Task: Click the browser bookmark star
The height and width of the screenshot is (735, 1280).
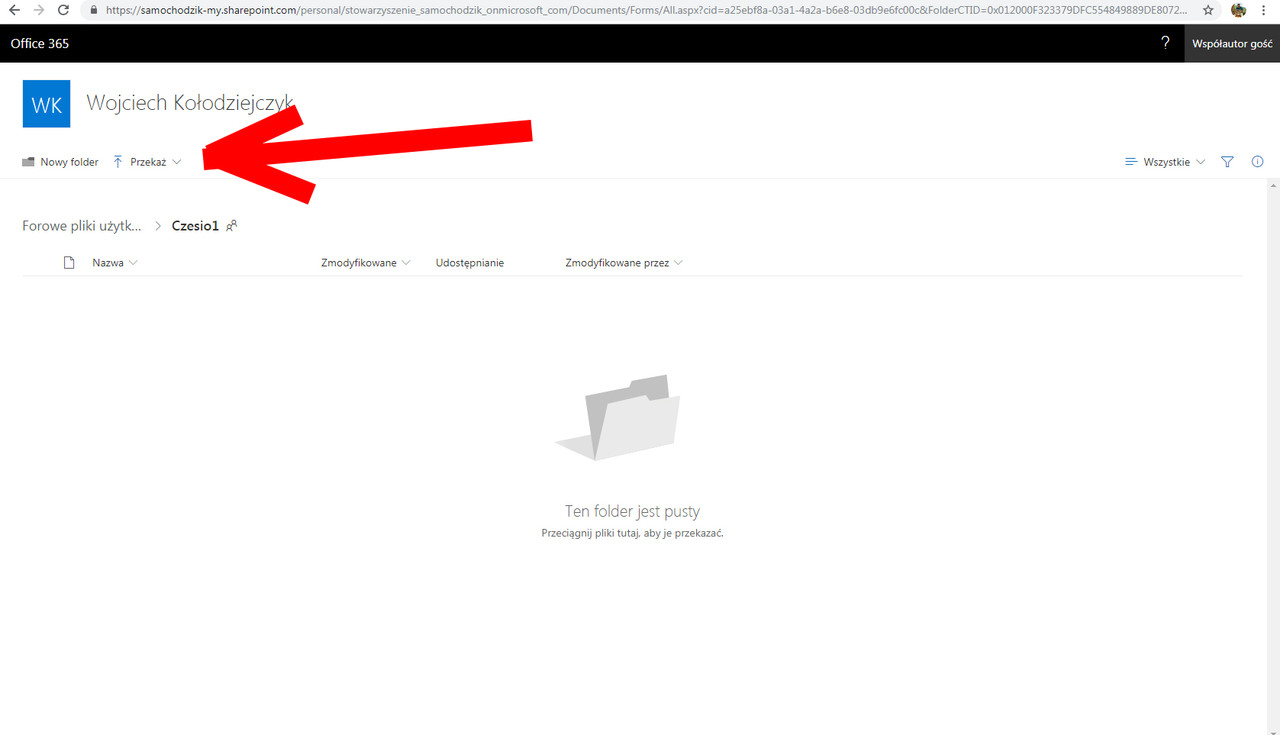Action: (x=1207, y=10)
